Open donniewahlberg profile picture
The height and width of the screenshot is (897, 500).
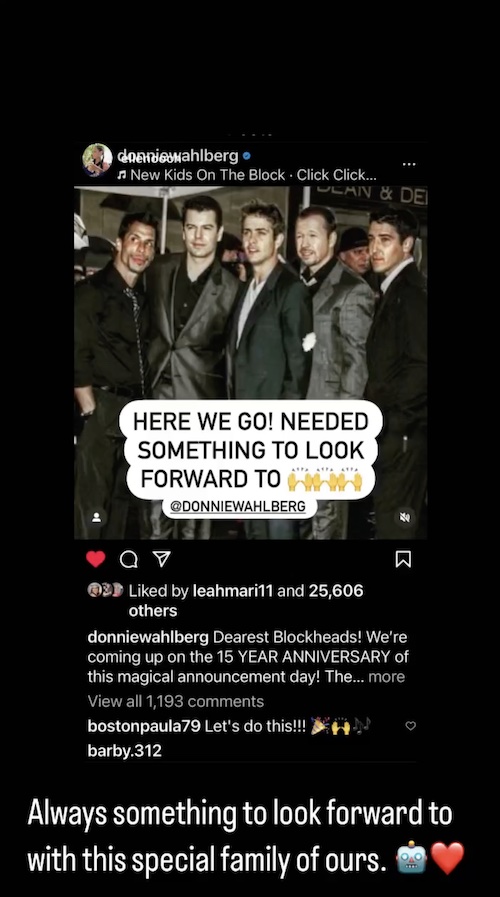tap(97, 160)
